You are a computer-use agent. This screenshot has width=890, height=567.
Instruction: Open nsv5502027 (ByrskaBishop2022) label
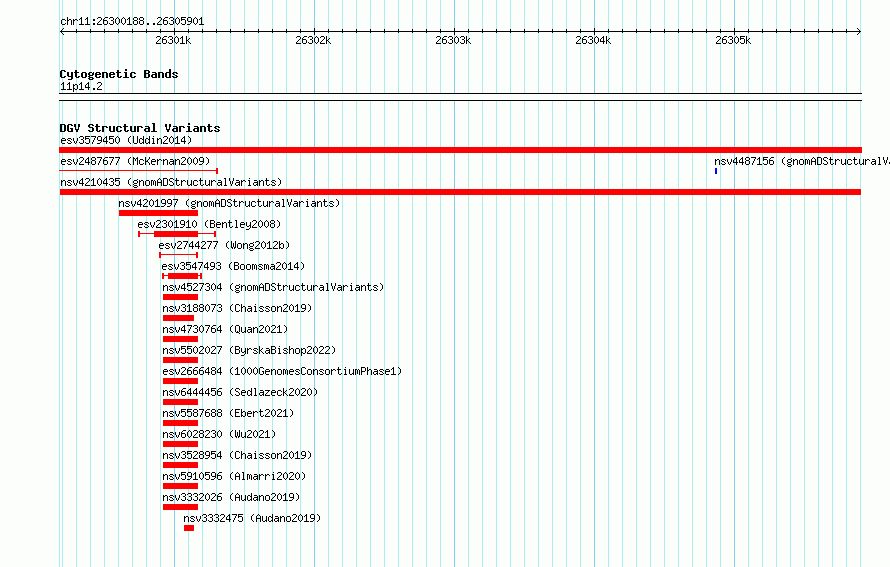249,350
